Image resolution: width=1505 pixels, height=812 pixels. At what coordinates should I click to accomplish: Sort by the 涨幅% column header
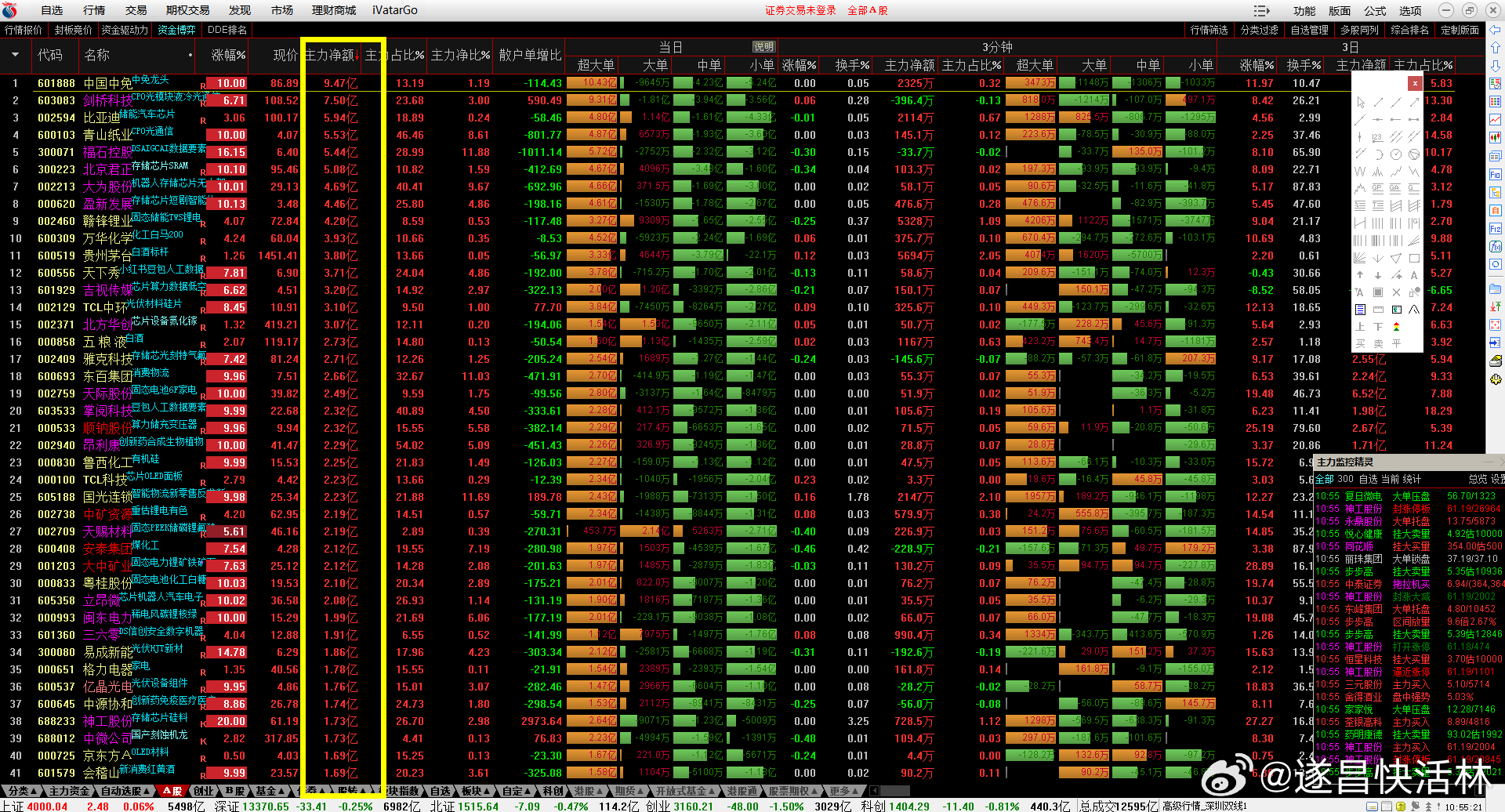tap(228, 55)
